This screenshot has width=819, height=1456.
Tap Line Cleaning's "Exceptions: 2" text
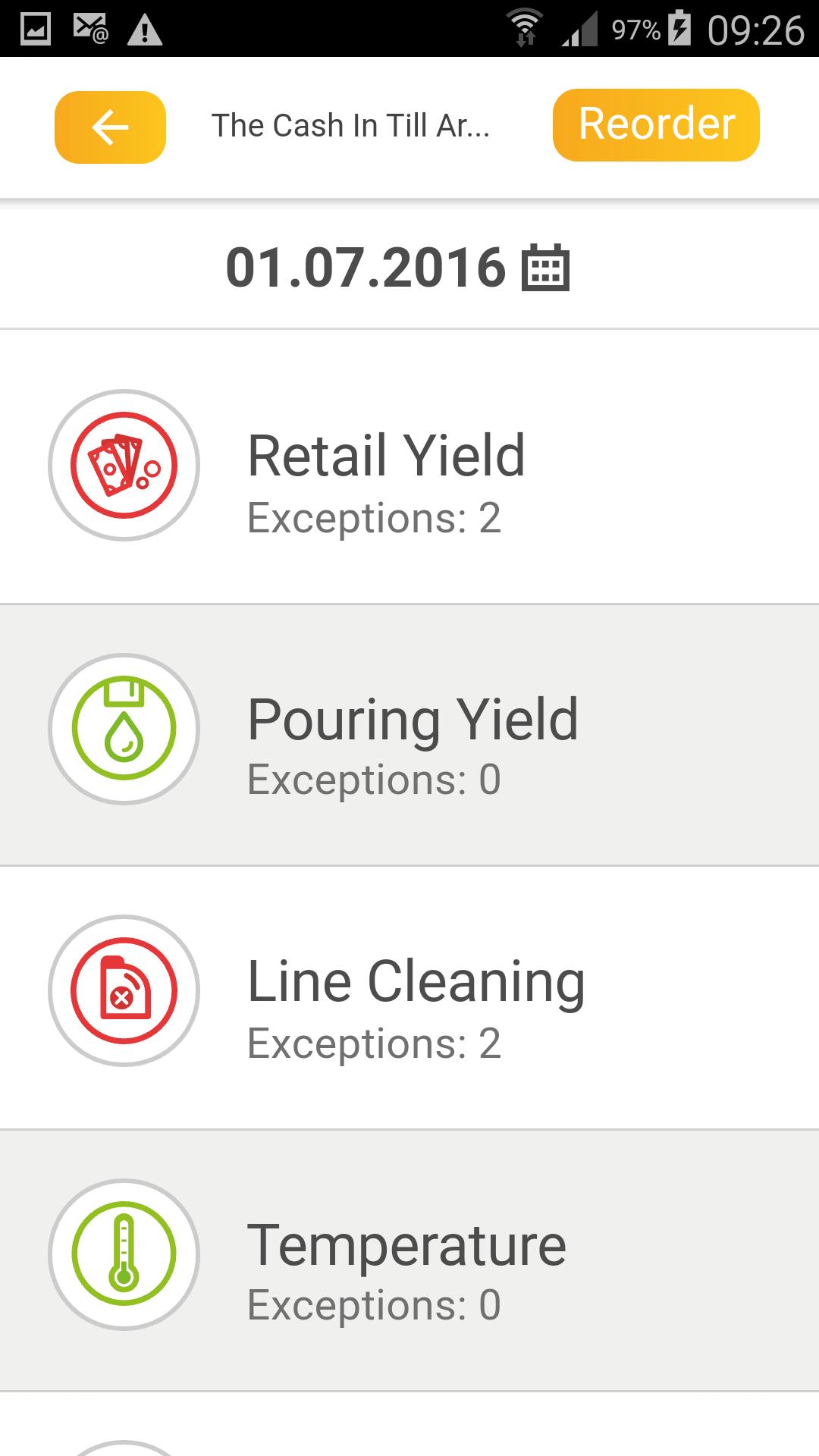coord(374,1043)
